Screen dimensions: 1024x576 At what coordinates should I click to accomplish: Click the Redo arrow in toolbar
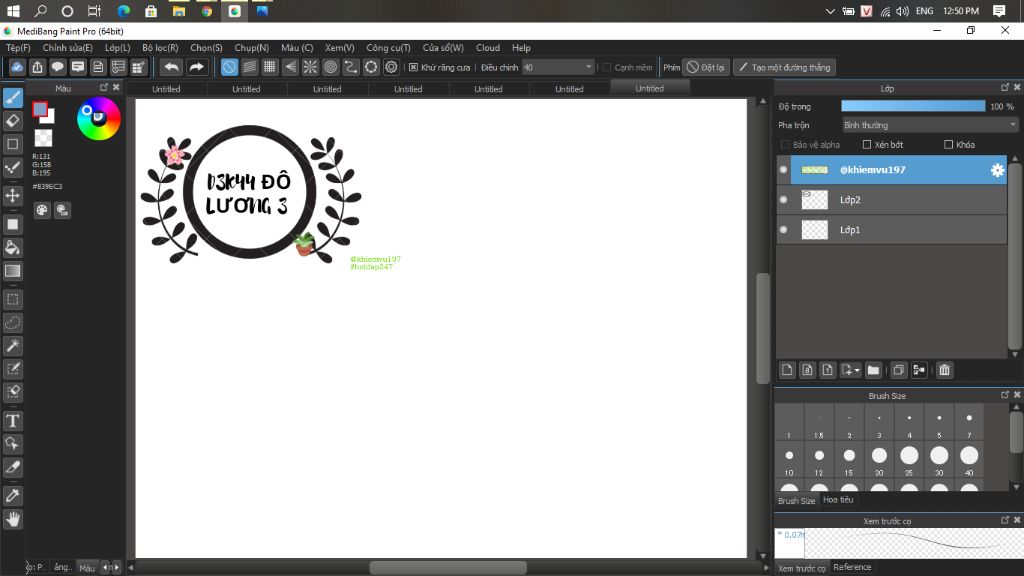[x=196, y=67]
